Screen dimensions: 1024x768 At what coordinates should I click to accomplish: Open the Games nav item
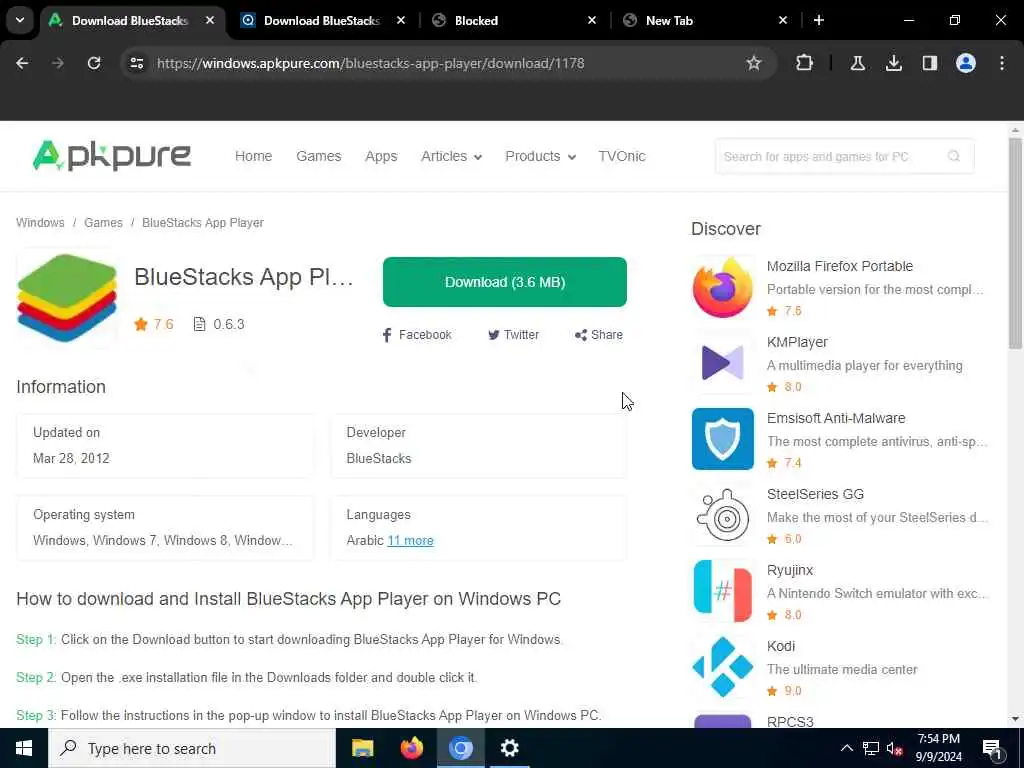(319, 156)
